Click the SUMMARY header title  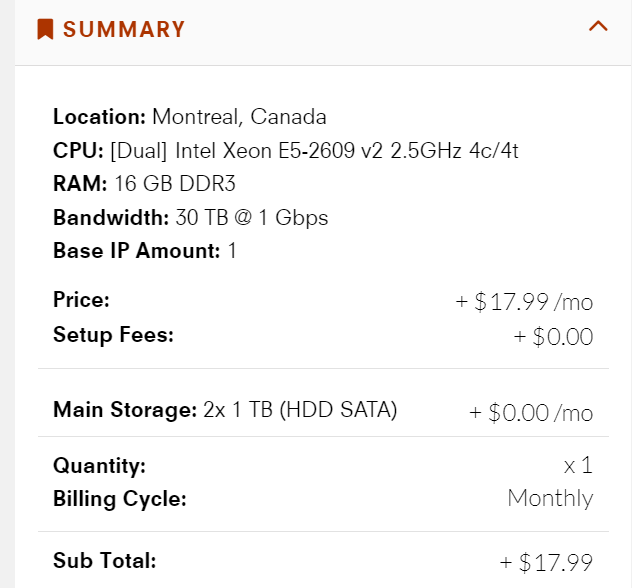point(124,29)
